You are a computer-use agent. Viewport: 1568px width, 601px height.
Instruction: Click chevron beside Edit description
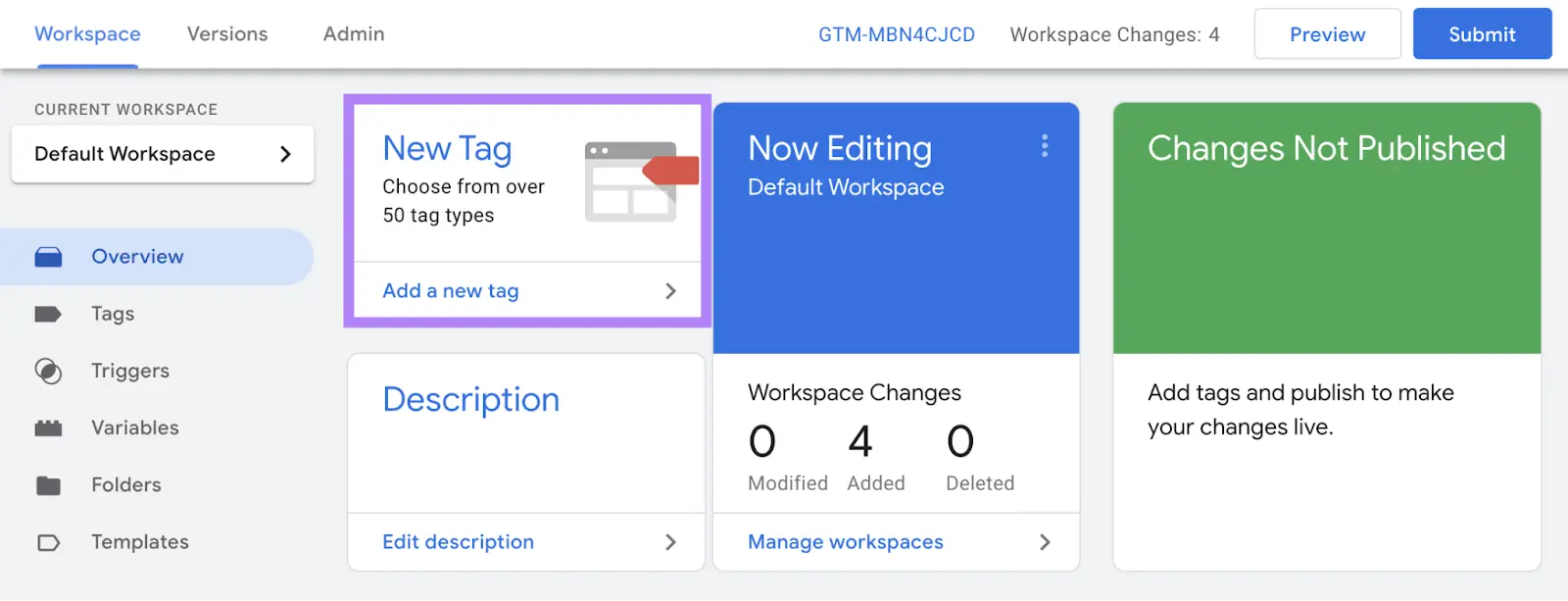tap(670, 542)
